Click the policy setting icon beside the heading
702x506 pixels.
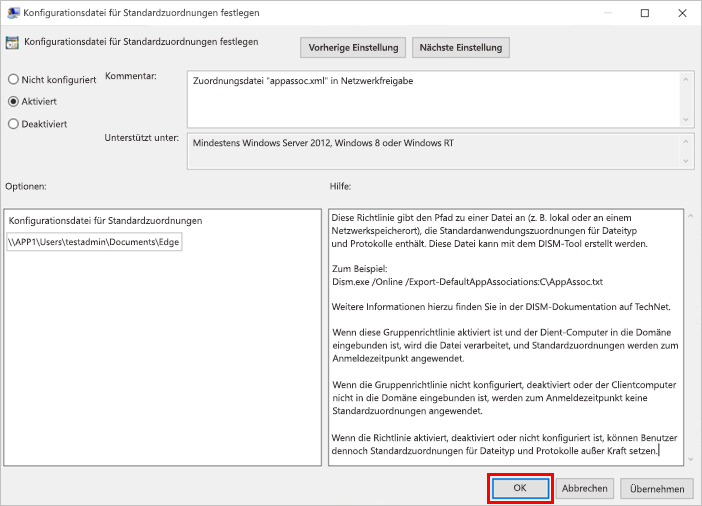coord(12,43)
